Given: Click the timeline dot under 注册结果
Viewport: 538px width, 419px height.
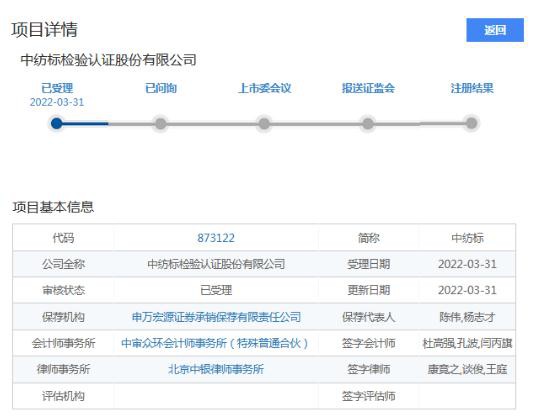Looking at the screenshot, I should [471, 123].
